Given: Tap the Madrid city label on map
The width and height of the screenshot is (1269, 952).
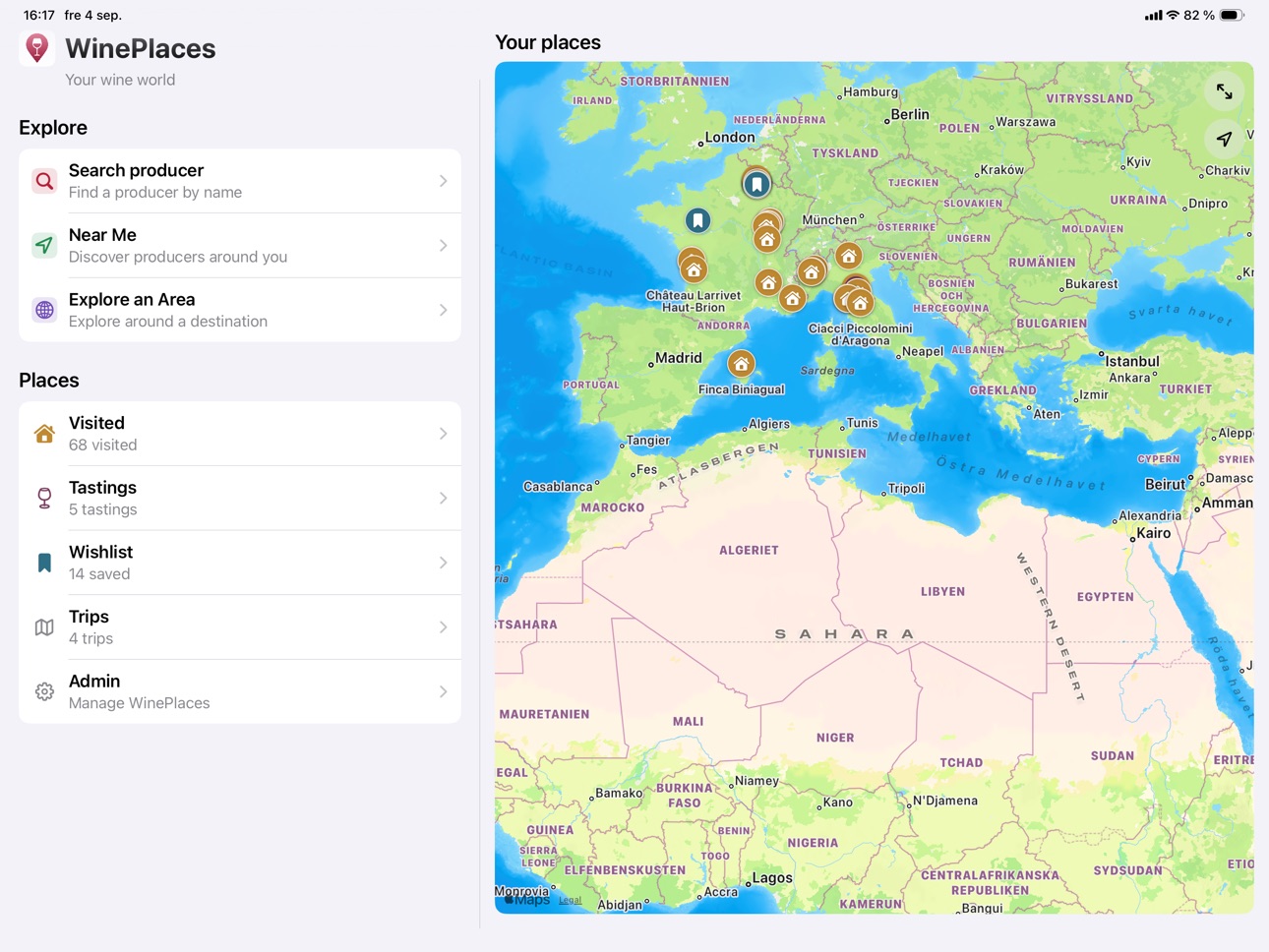Looking at the screenshot, I should coord(679,358).
